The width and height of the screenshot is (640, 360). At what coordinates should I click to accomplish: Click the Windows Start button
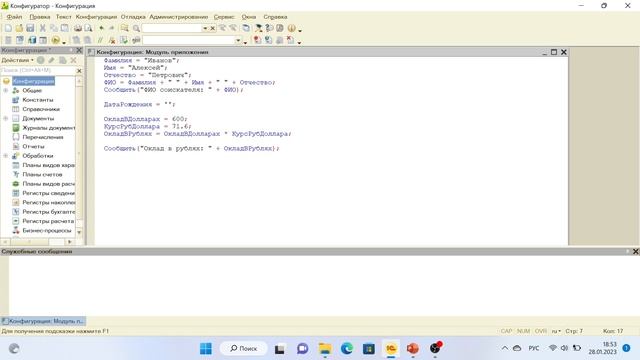tap(206, 349)
